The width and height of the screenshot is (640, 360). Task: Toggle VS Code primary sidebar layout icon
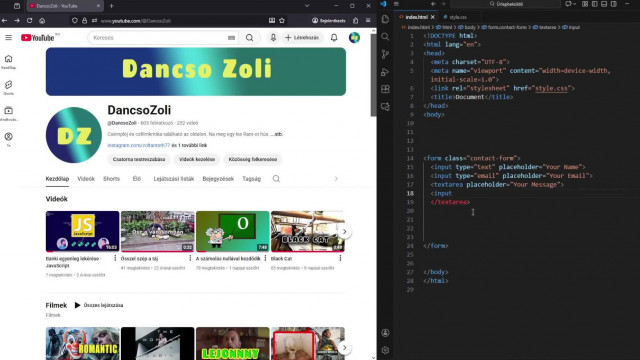(x=594, y=4)
